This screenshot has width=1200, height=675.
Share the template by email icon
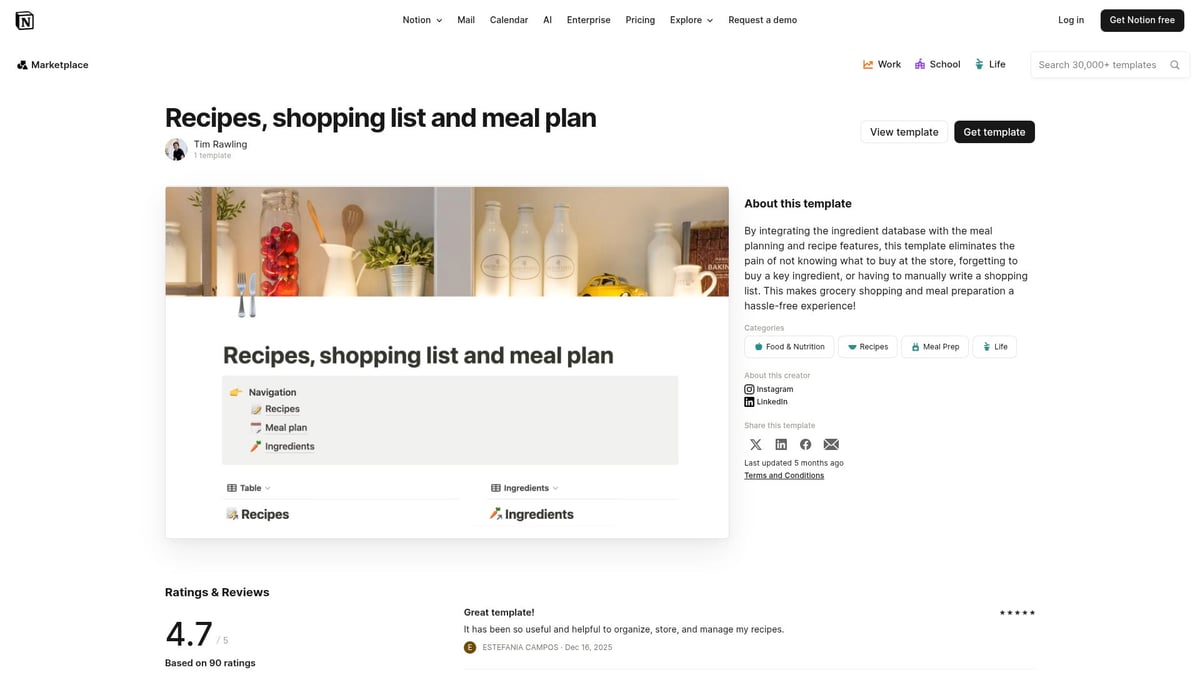pos(831,444)
